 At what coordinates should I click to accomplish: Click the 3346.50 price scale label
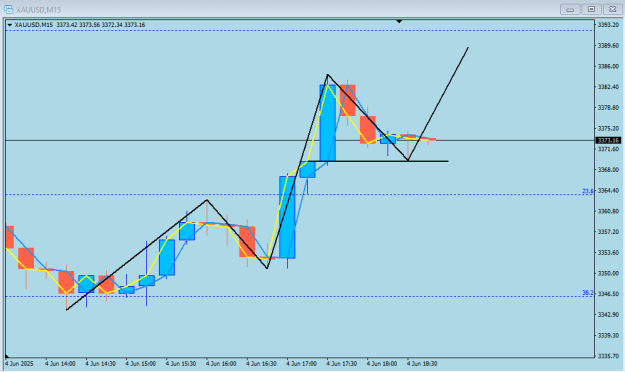click(608, 294)
